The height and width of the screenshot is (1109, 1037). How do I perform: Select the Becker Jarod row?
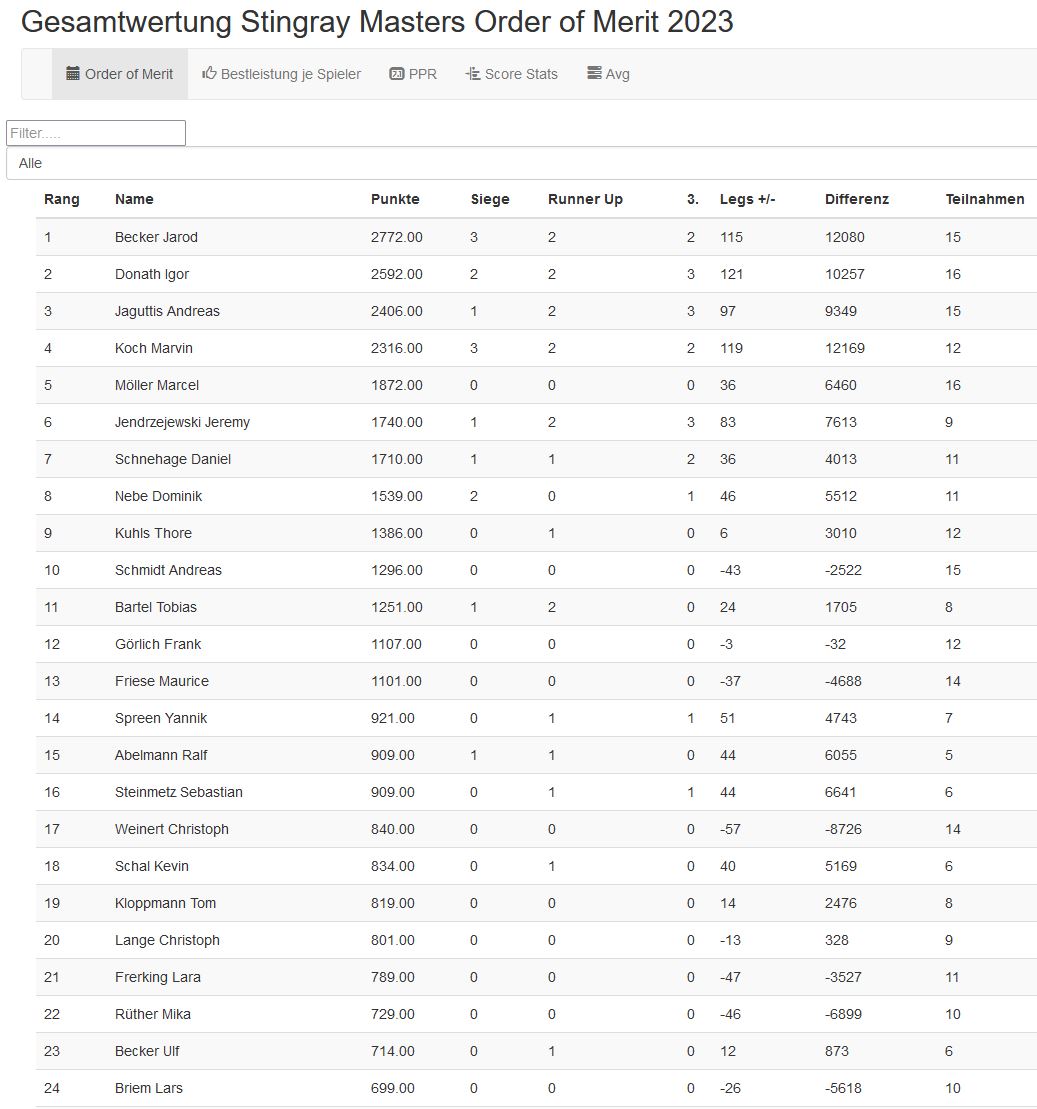[x=156, y=237]
